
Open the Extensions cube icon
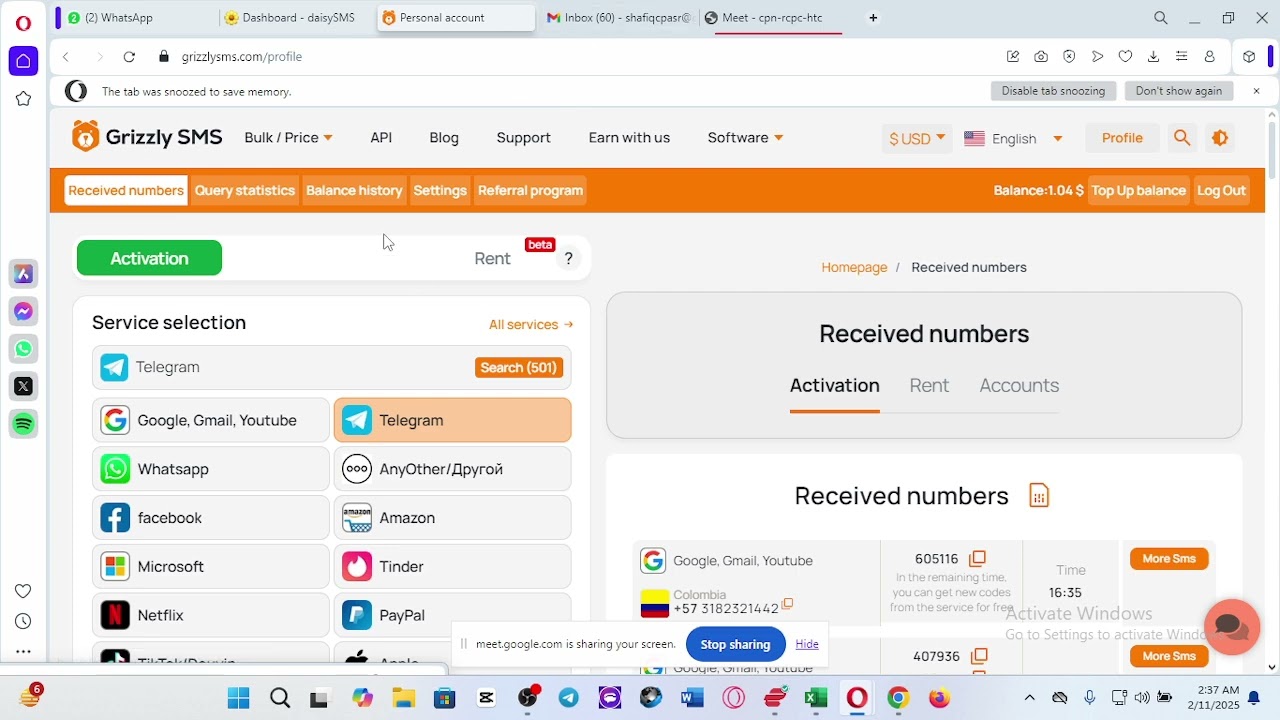pyautogui.click(x=1249, y=57)
